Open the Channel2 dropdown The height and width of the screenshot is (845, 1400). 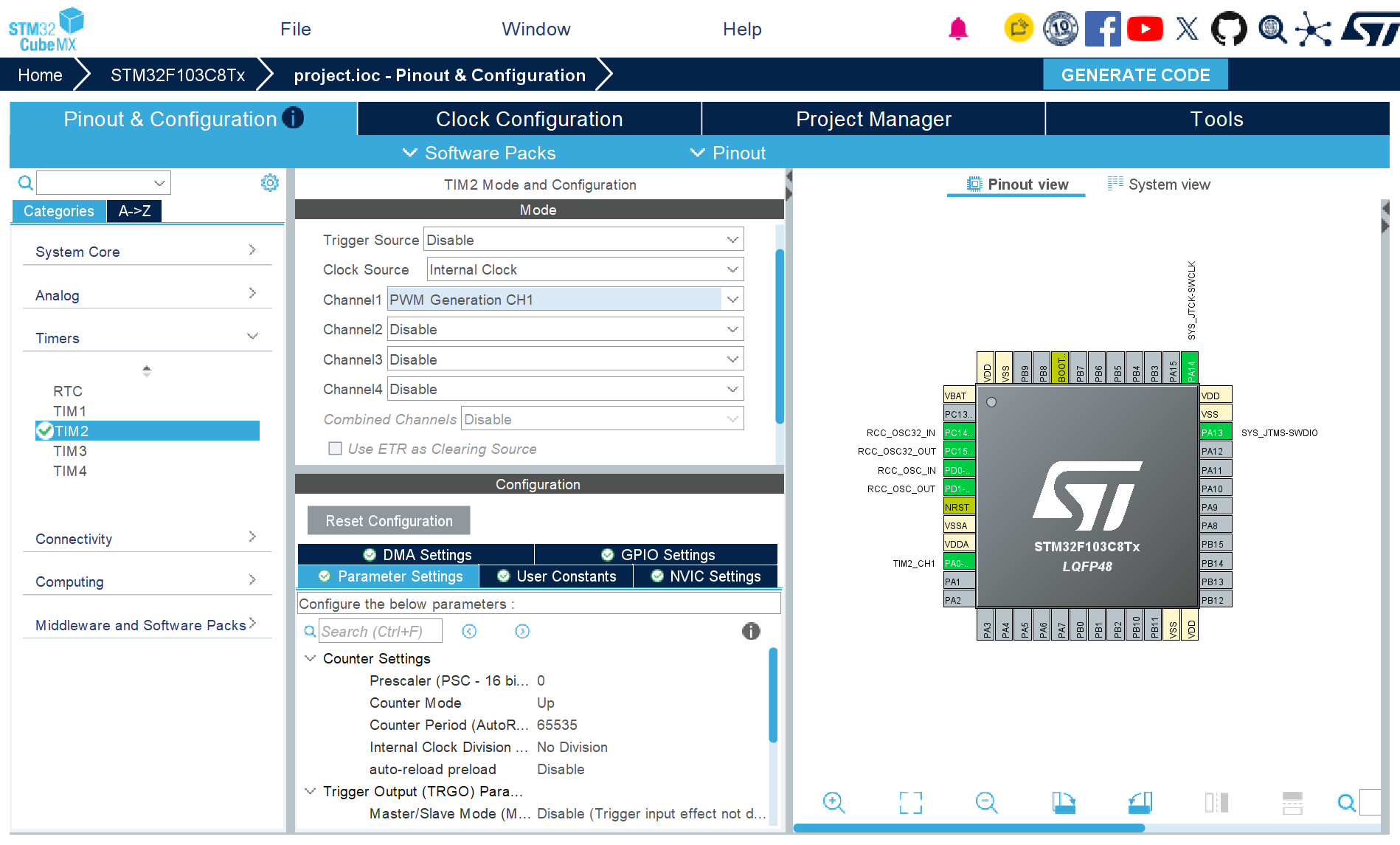coord(565,329)
